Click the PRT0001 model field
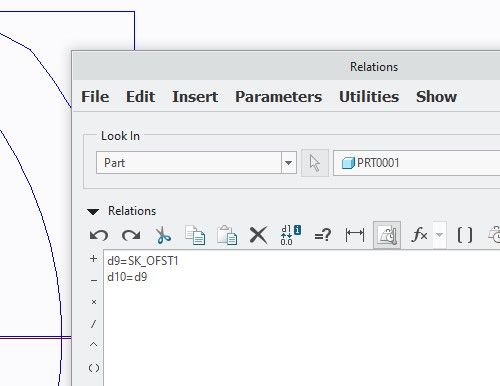Screen dimensions: 500x386 [417, 163]
